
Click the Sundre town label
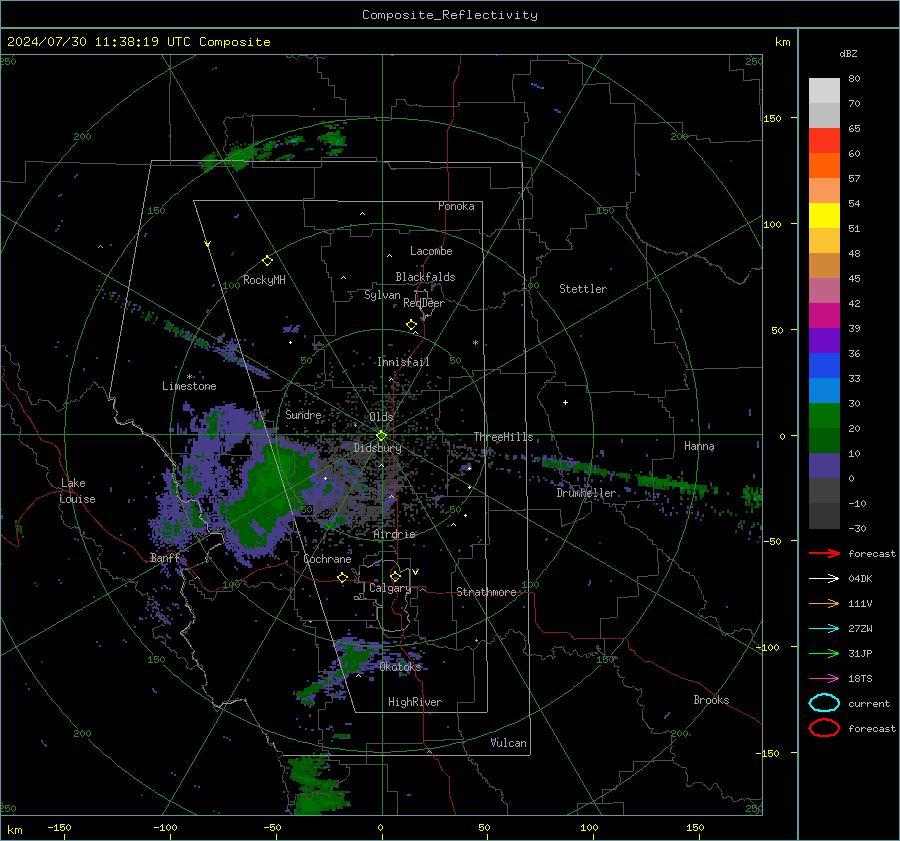(x=304, y=415)
